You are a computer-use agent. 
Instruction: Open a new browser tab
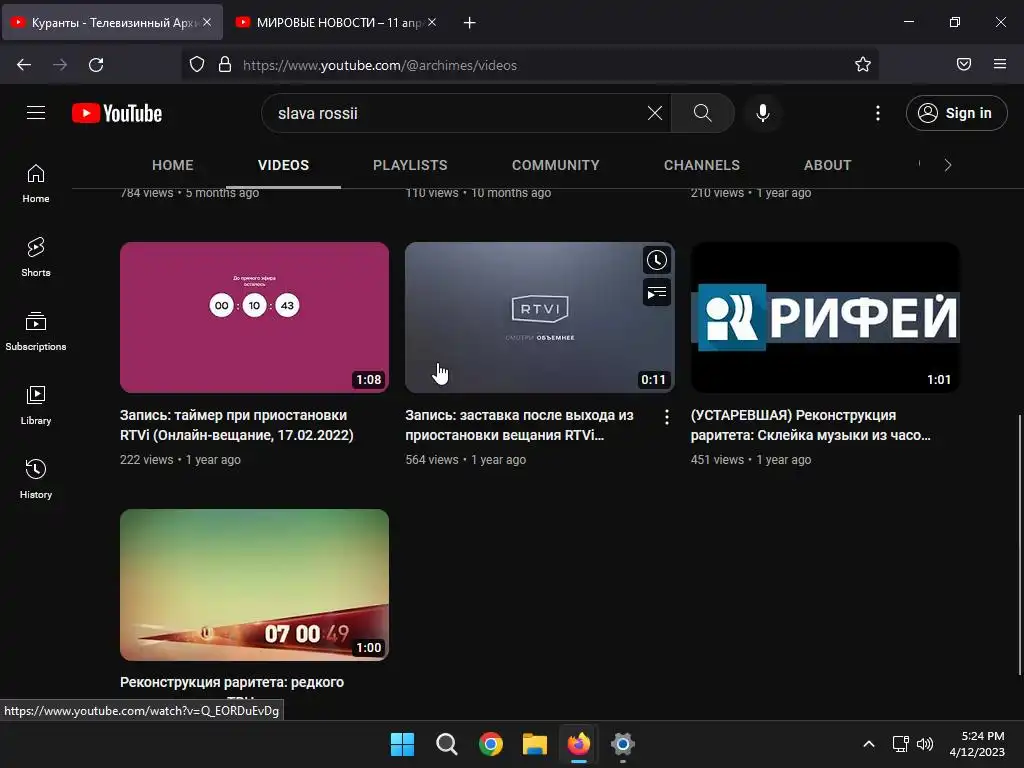tap(470, 23)
